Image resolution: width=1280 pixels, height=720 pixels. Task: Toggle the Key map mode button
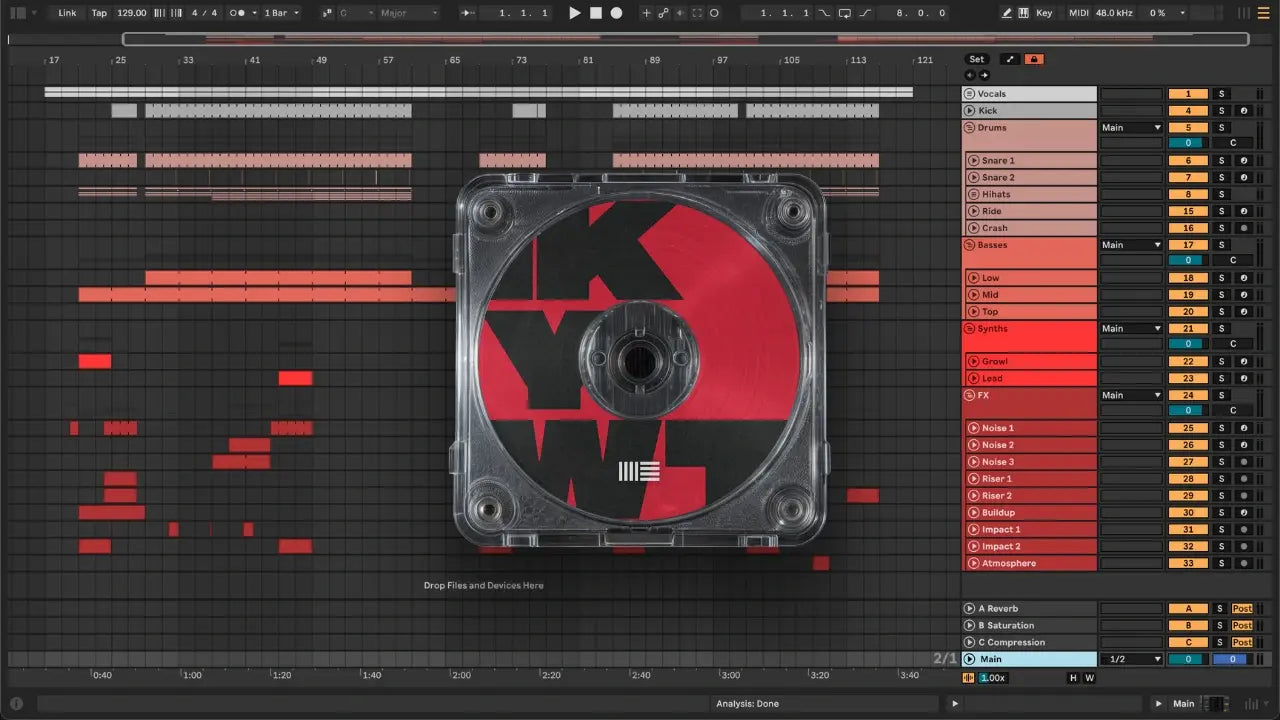(1044, 13)
